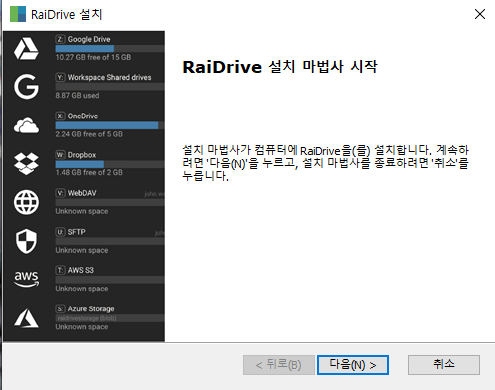Screen dimensions: 495x390
Task: Click the W: drive letter badge by Dropbox
Action: (x=60, y=155)
